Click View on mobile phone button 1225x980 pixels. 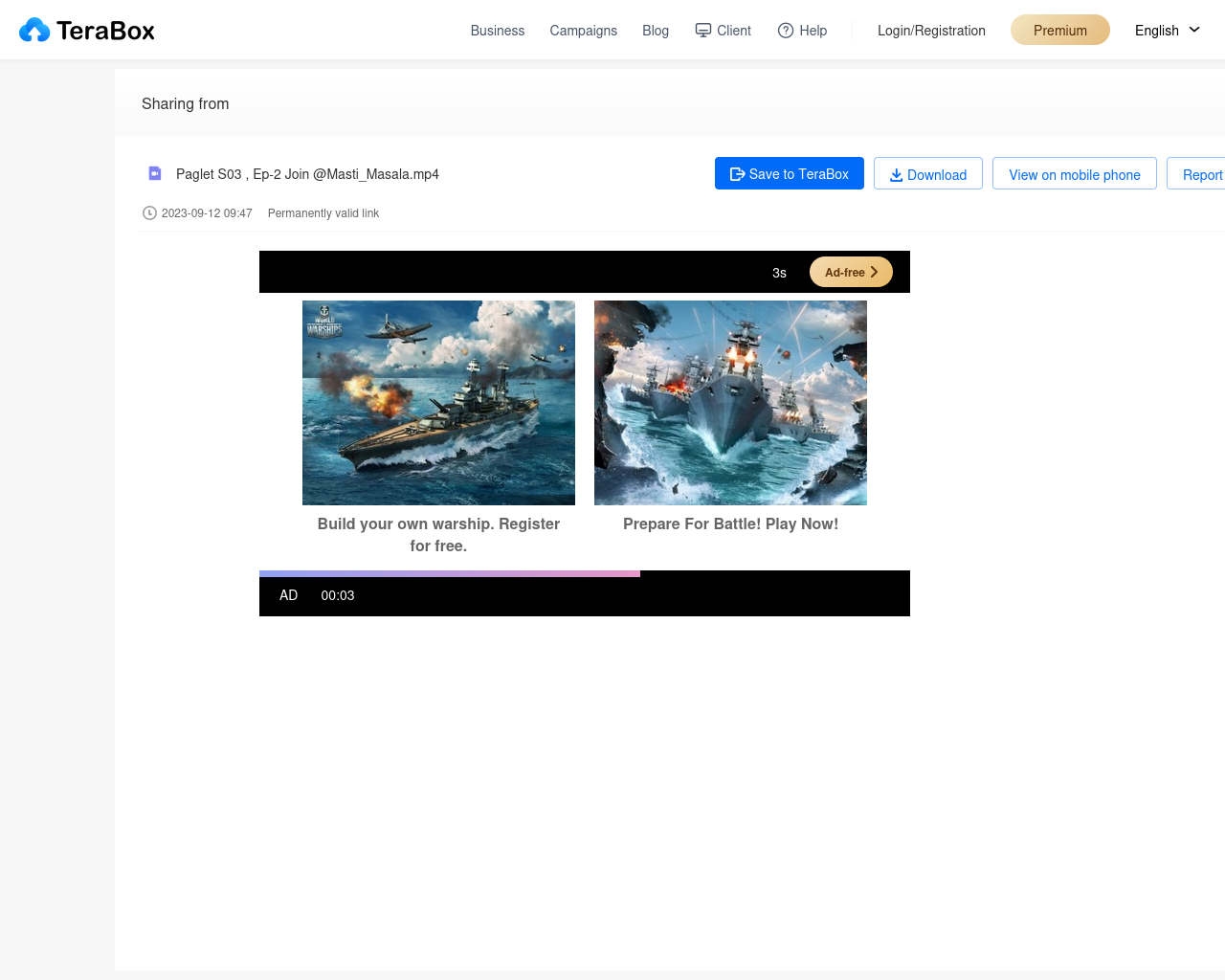point(1074,174)
